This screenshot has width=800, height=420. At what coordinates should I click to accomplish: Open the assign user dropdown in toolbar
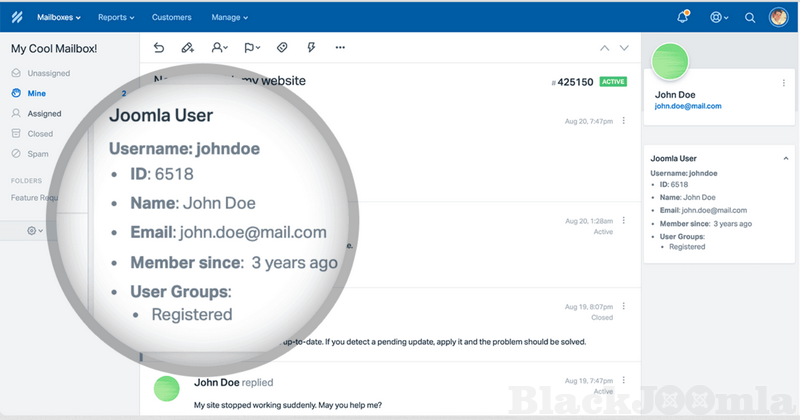[x=219, y=47]
